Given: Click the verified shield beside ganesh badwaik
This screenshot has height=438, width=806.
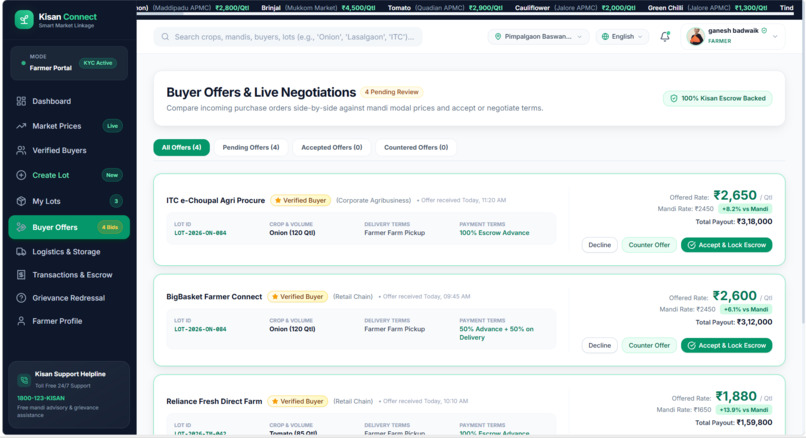Looking at the screenshot, I should 764,31.
